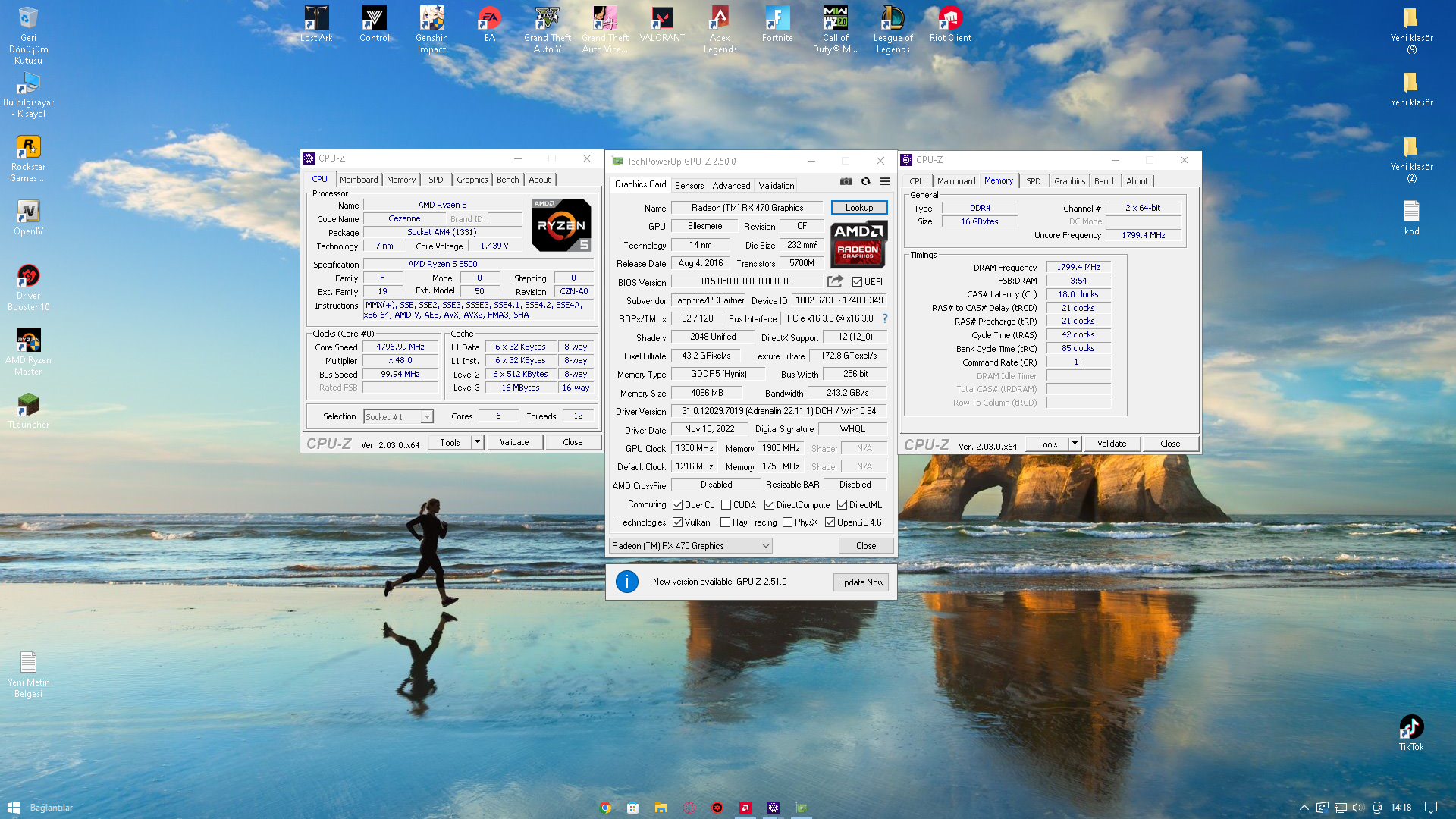
Task: Expand the Radeon RX 470 Graphics GPU selector
Action: pyautogui.click(x=765, y=546)
